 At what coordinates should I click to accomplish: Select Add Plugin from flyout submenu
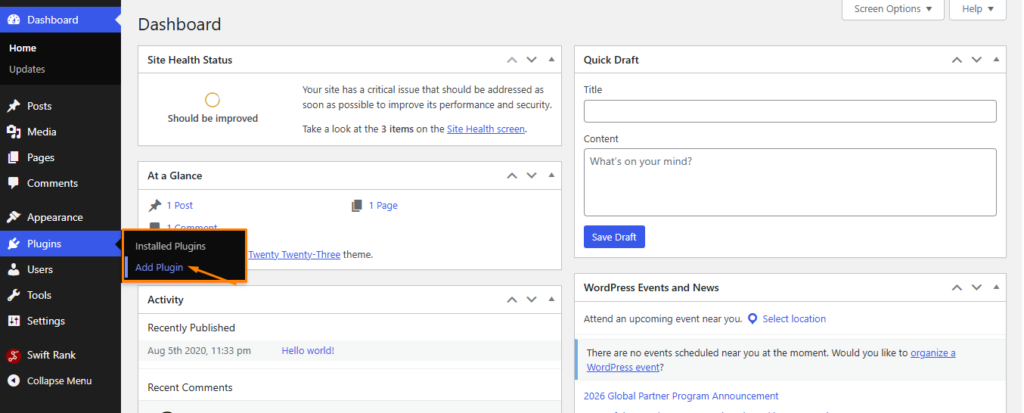159,268
